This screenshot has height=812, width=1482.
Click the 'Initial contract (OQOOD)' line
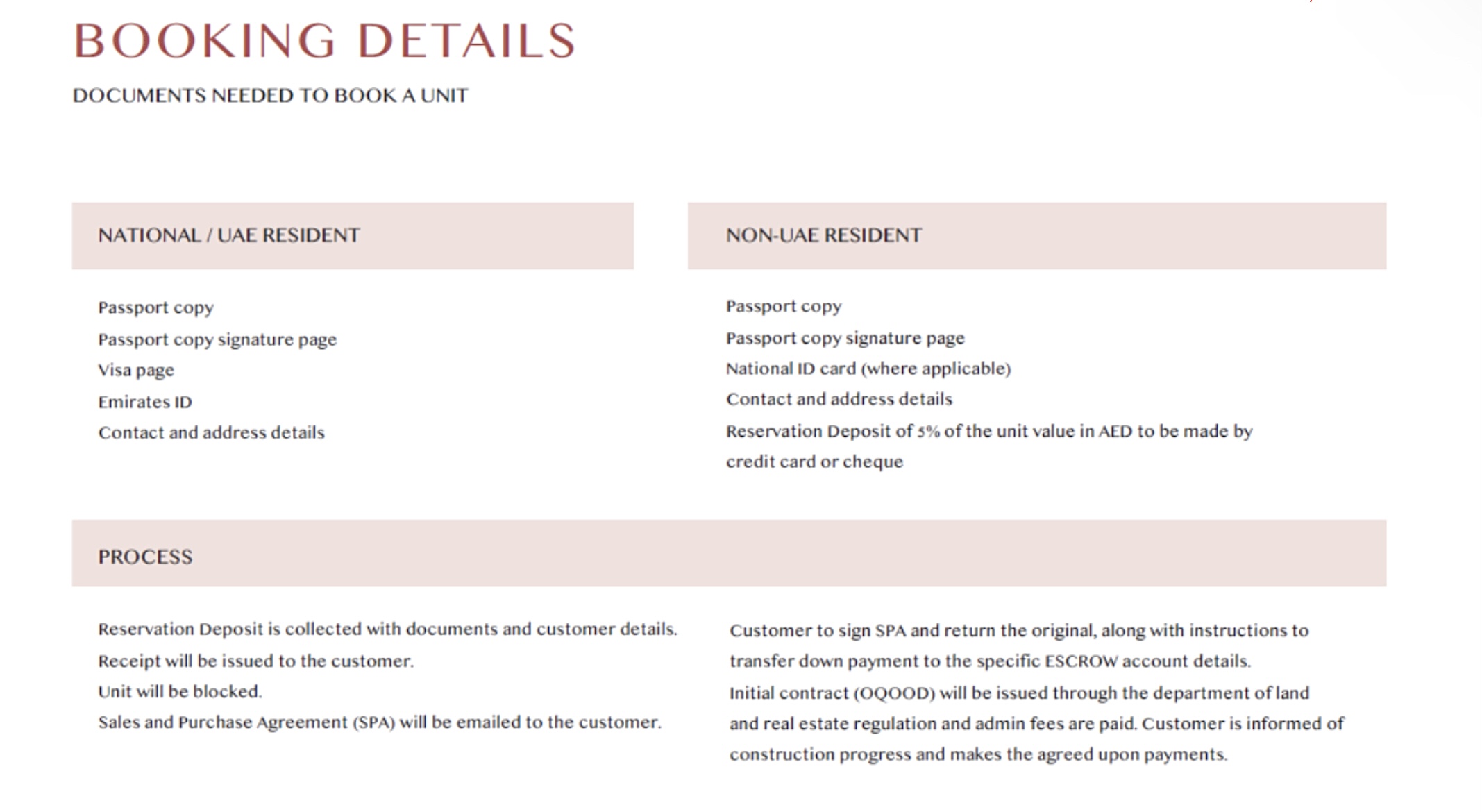1019,693
